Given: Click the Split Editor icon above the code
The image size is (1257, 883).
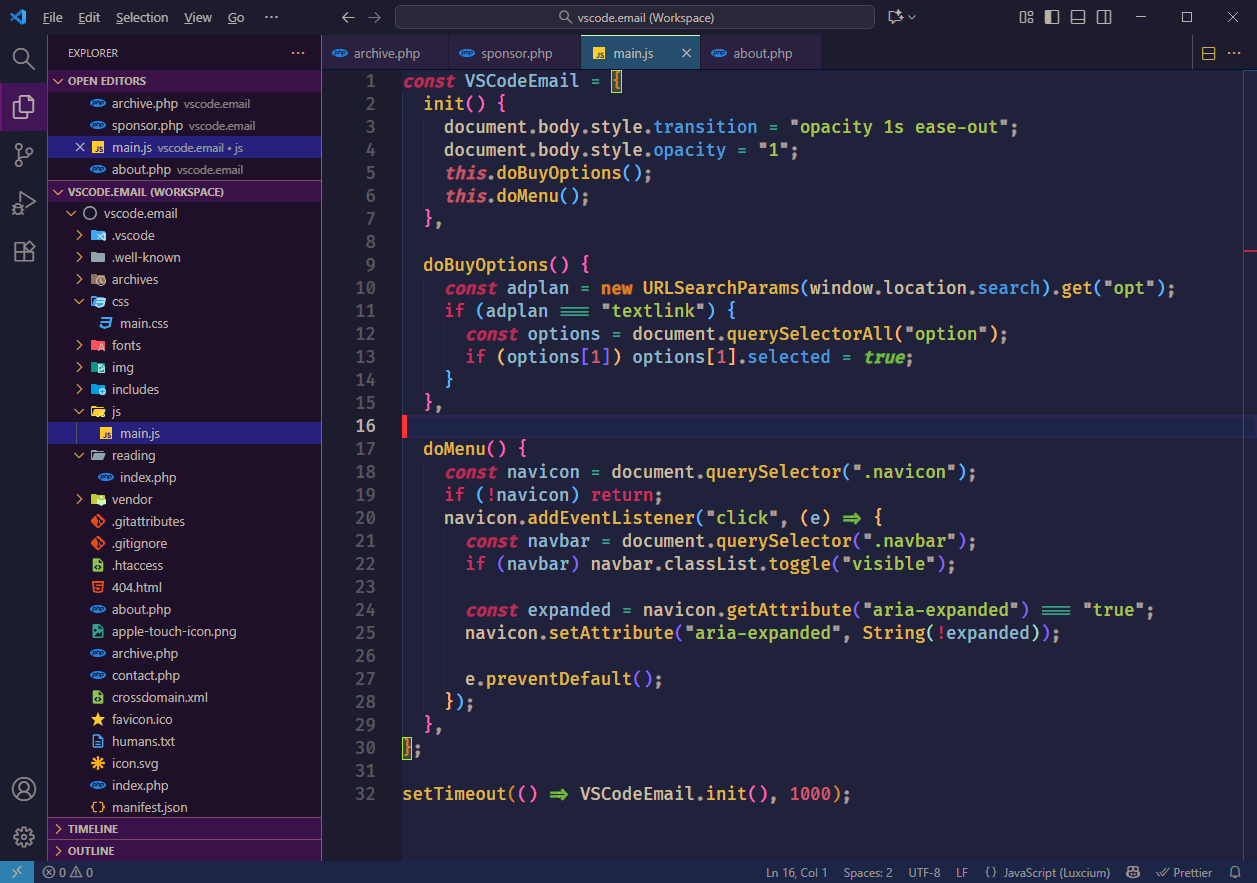Looking at the screenshot, I should tap(1207, 53).
